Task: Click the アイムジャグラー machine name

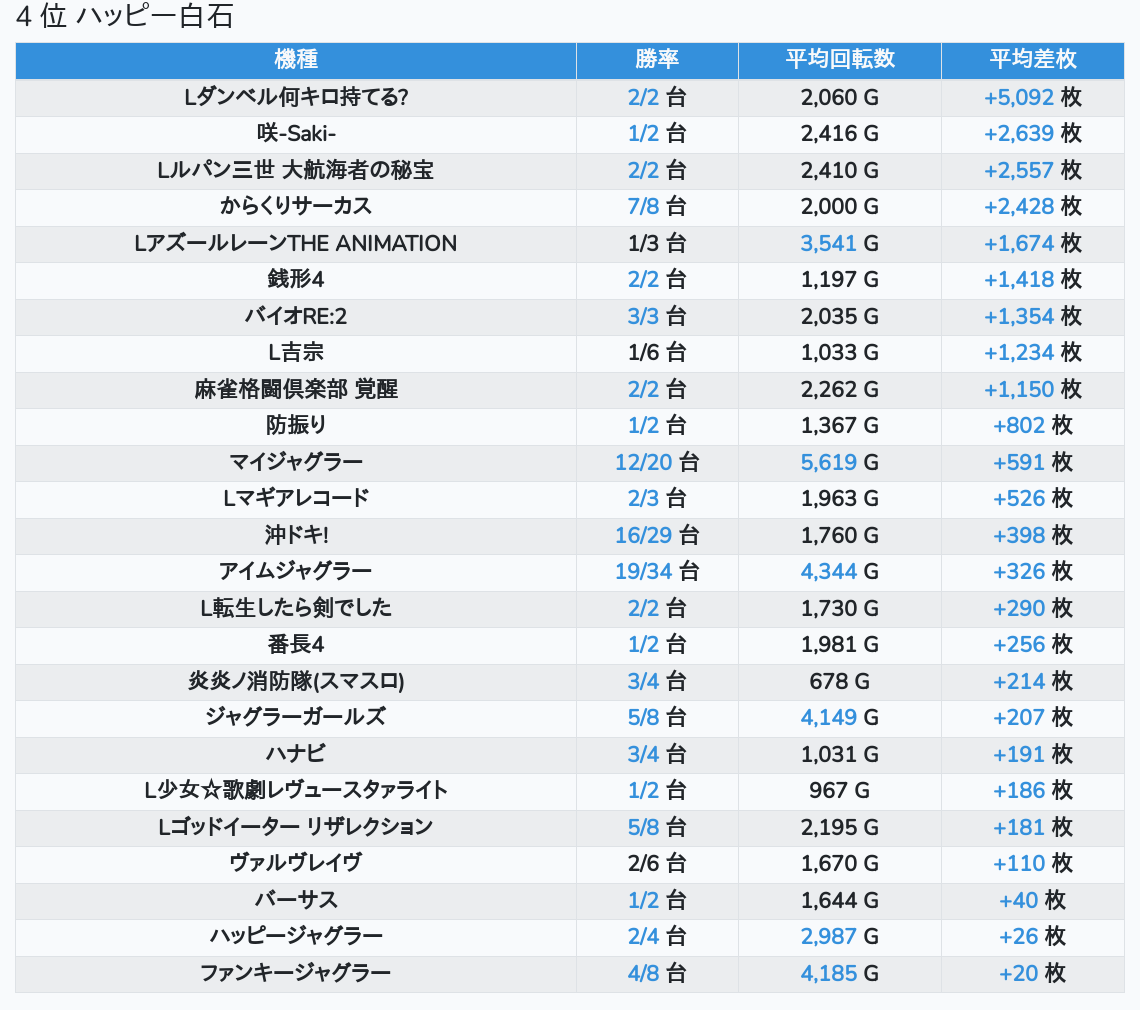Action: click(296, 572)
